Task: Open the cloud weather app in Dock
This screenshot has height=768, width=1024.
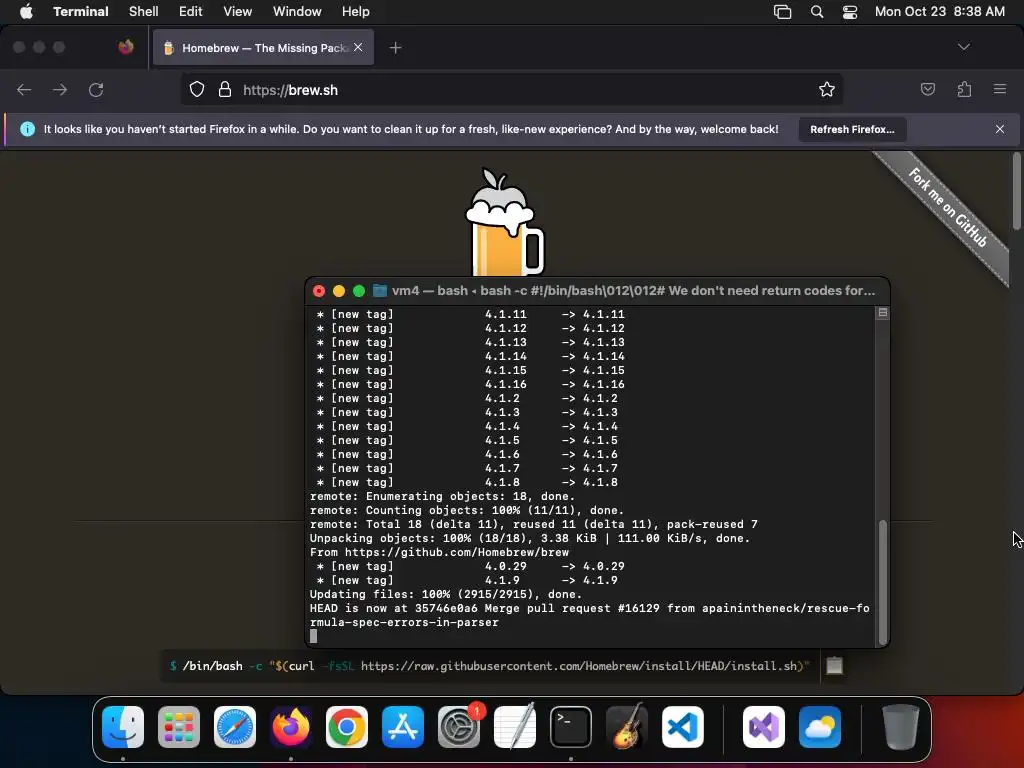Action: (x=820, y=727)
